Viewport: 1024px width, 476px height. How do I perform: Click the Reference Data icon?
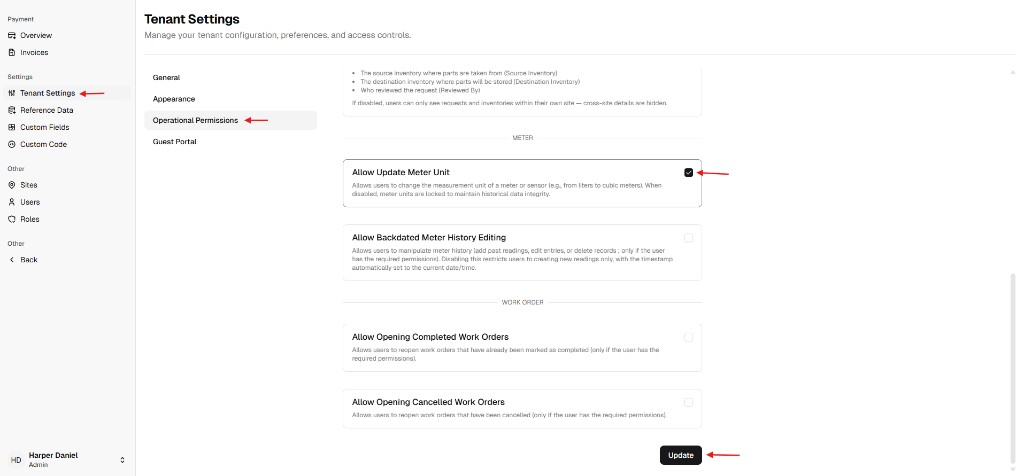click(12, 110)
